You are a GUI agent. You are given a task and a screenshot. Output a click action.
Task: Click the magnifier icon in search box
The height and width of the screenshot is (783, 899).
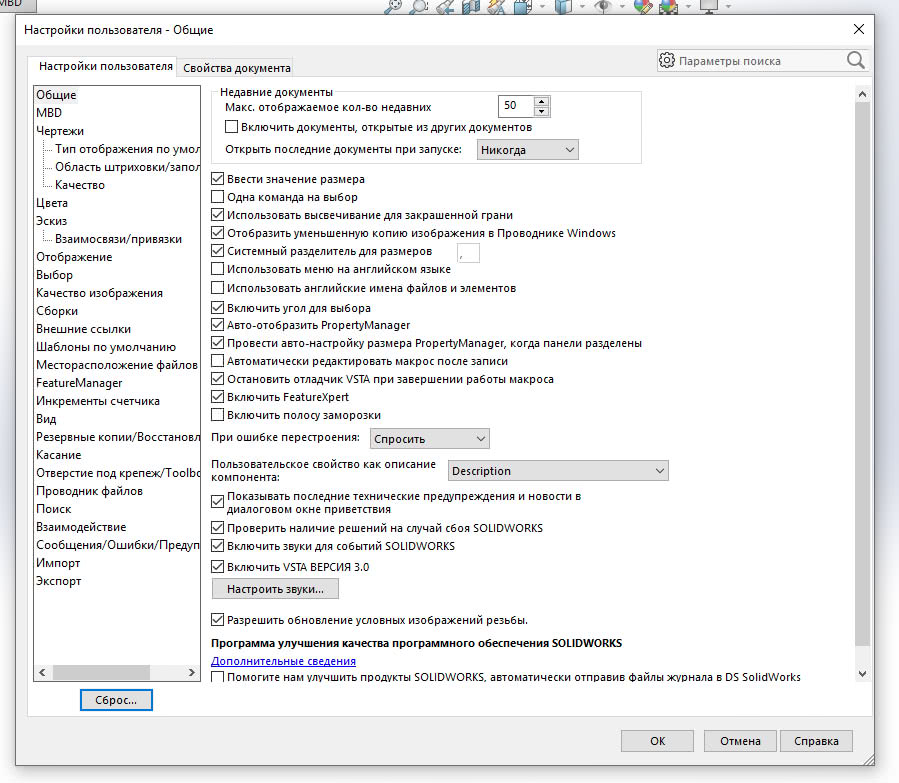click(856, 61)
